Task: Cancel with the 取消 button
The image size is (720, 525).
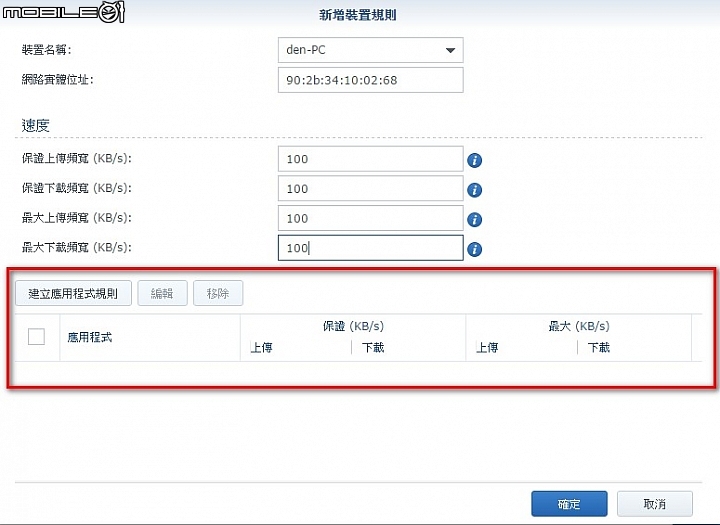Action: coord(655,504)
